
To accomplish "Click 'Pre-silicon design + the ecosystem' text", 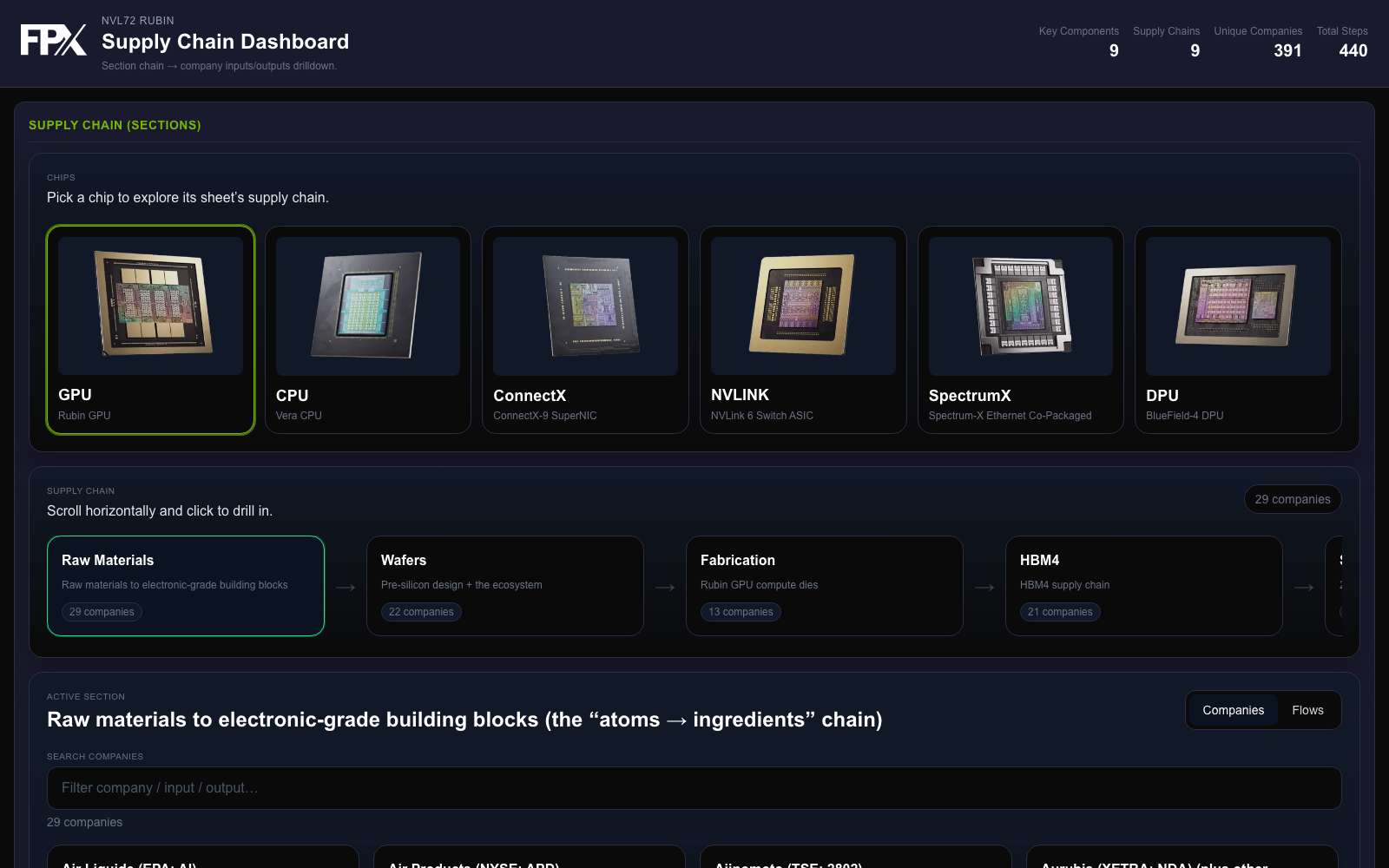I will pyautogui.click(x=461, y=585).
